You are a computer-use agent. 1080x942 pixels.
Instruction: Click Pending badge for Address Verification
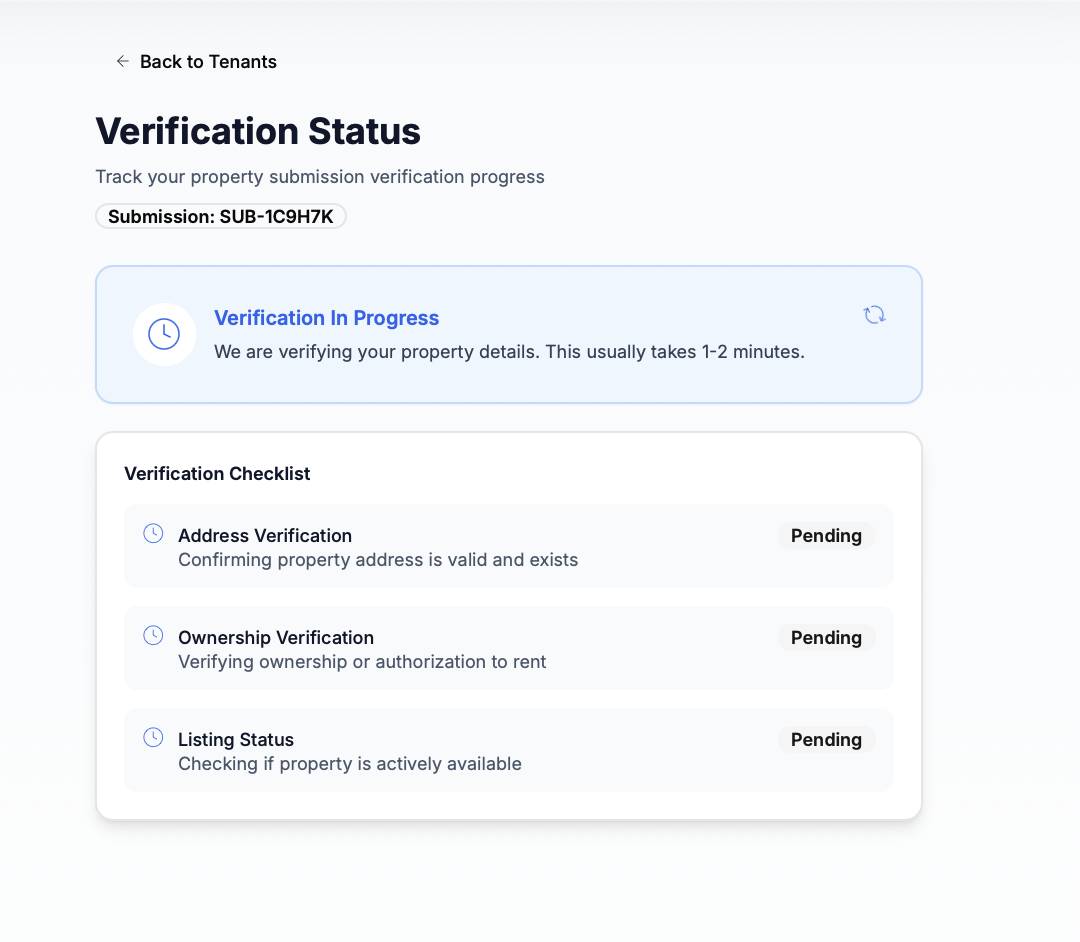coord(826,536)
